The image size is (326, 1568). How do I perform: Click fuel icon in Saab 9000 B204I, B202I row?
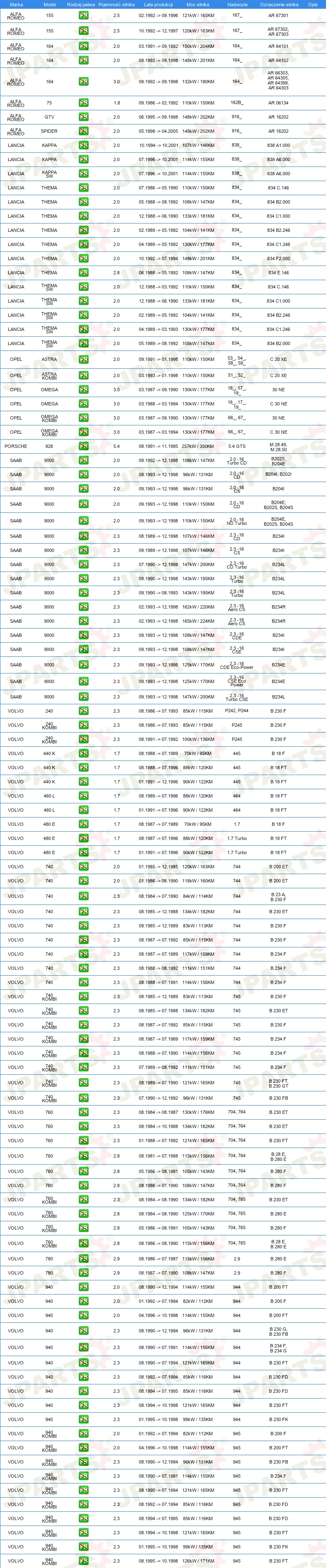[83, 475]
